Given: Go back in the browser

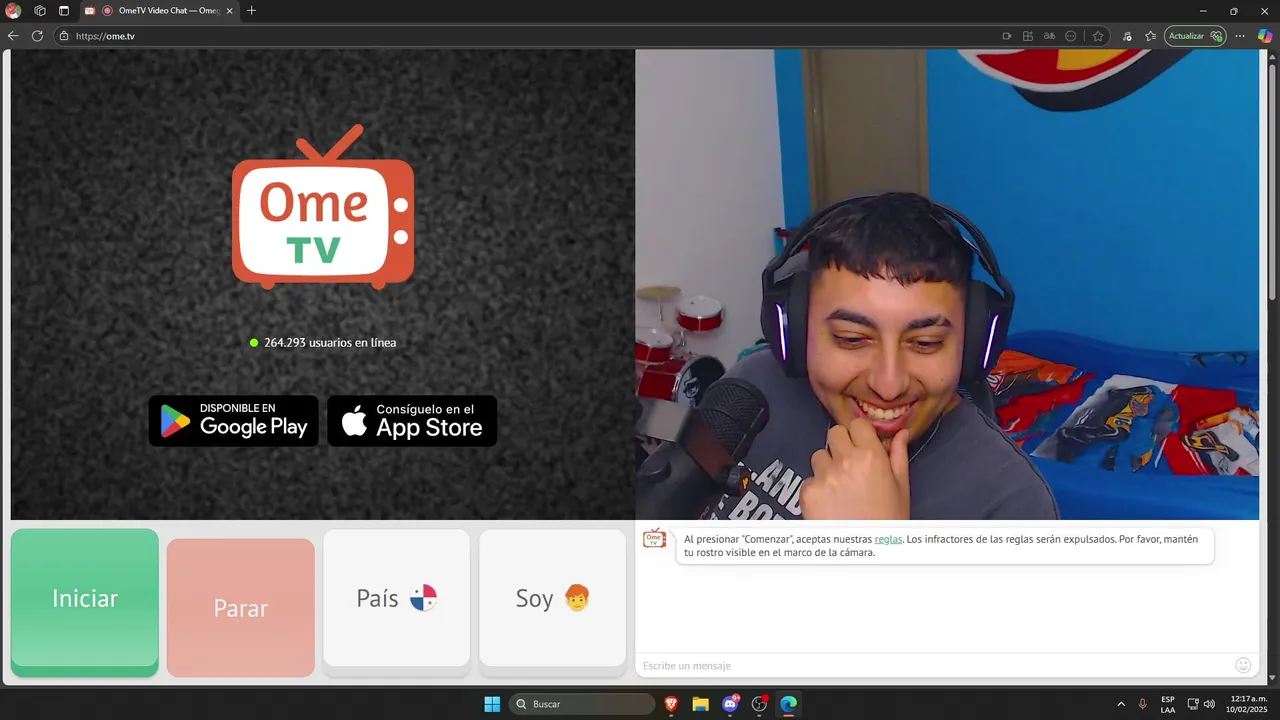Looking at the screenshot, I should (x=13, y=36).
